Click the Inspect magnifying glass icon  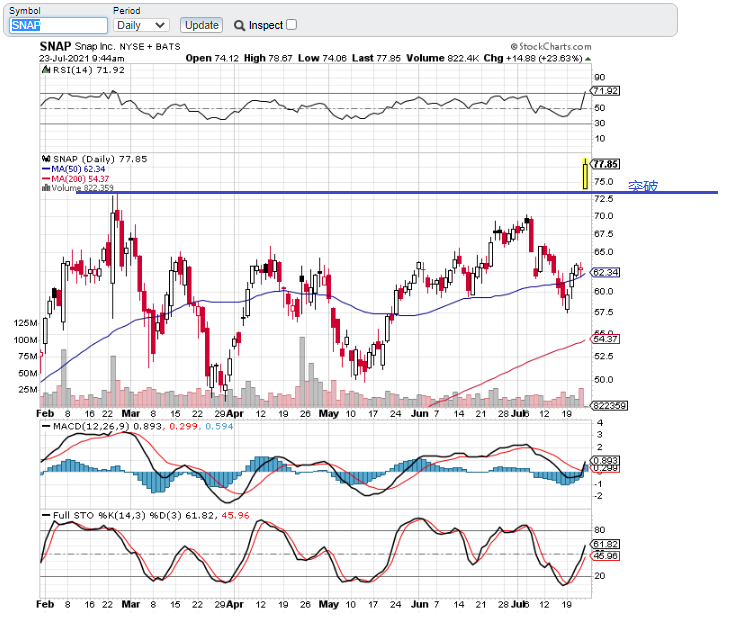coord(240,25)
